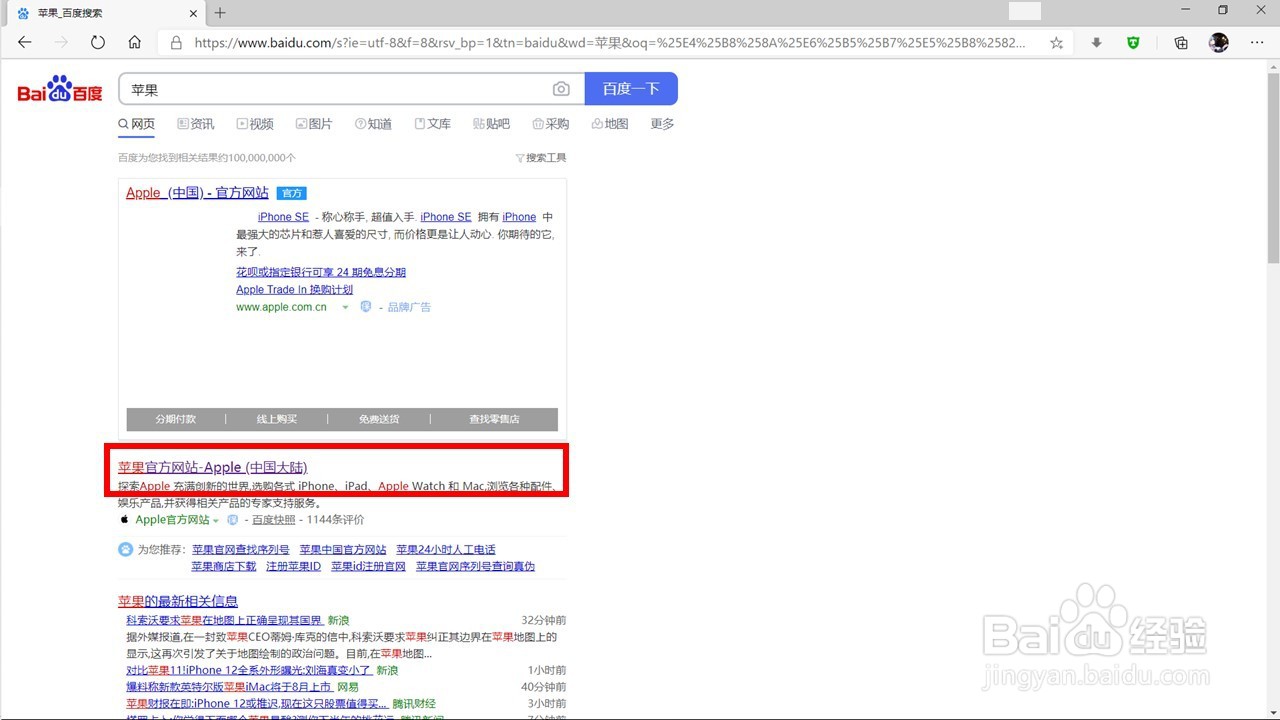Switch to the 采购 tab
This screenshot has width=1280, height=720.
pos(550,124)
